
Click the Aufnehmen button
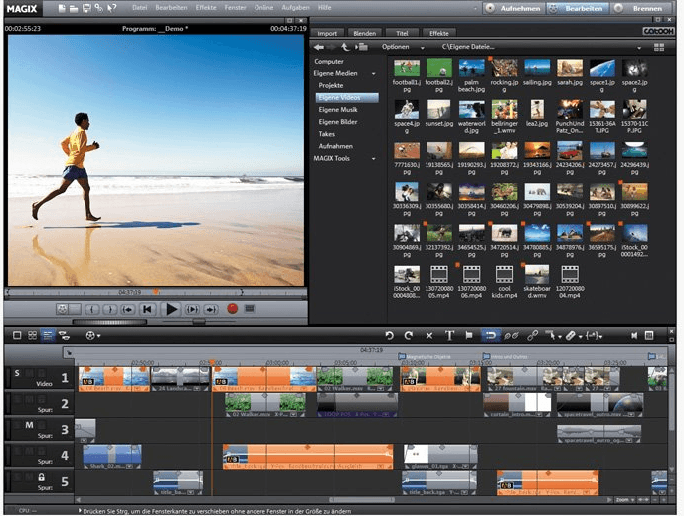click(514, 8)
